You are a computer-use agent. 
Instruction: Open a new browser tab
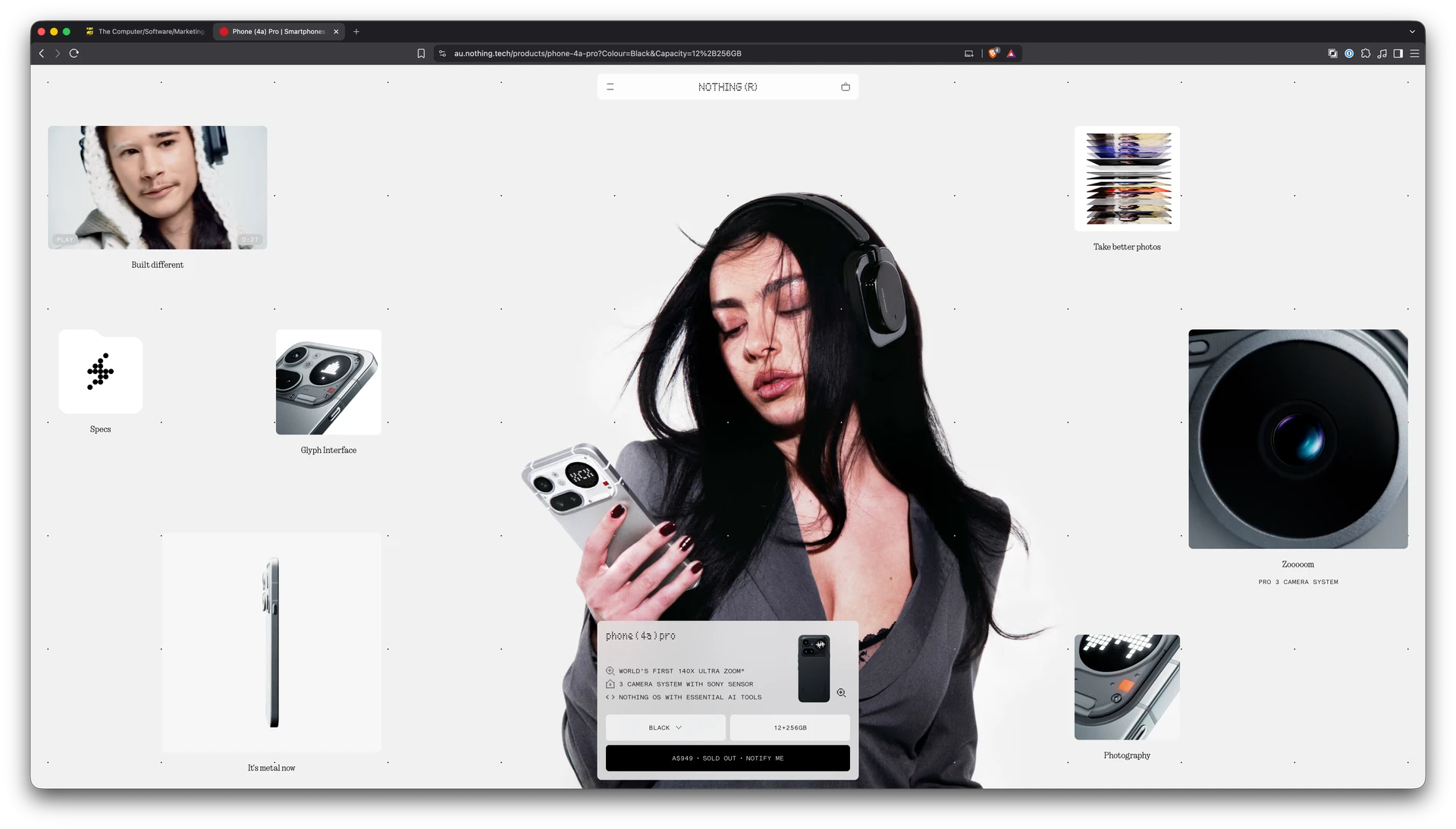point(356,32)
